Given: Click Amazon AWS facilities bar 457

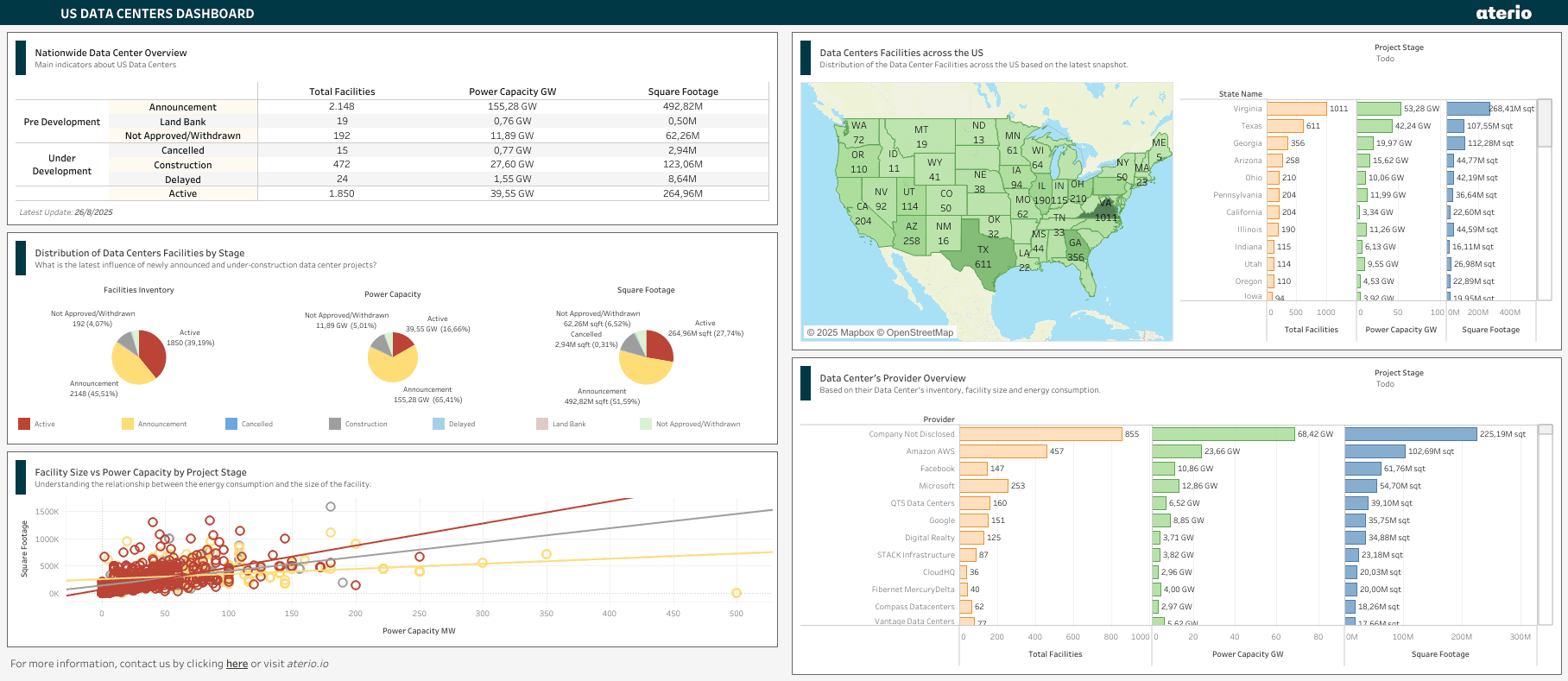Looking at the screenshot, I should coord(1003,451).
